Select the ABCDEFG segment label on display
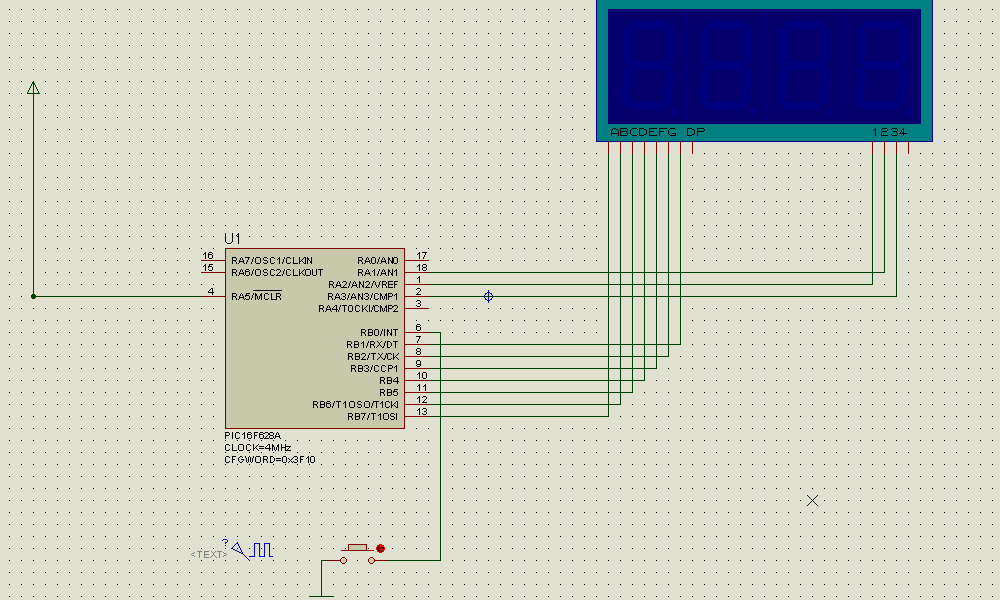 click(643, 132)
